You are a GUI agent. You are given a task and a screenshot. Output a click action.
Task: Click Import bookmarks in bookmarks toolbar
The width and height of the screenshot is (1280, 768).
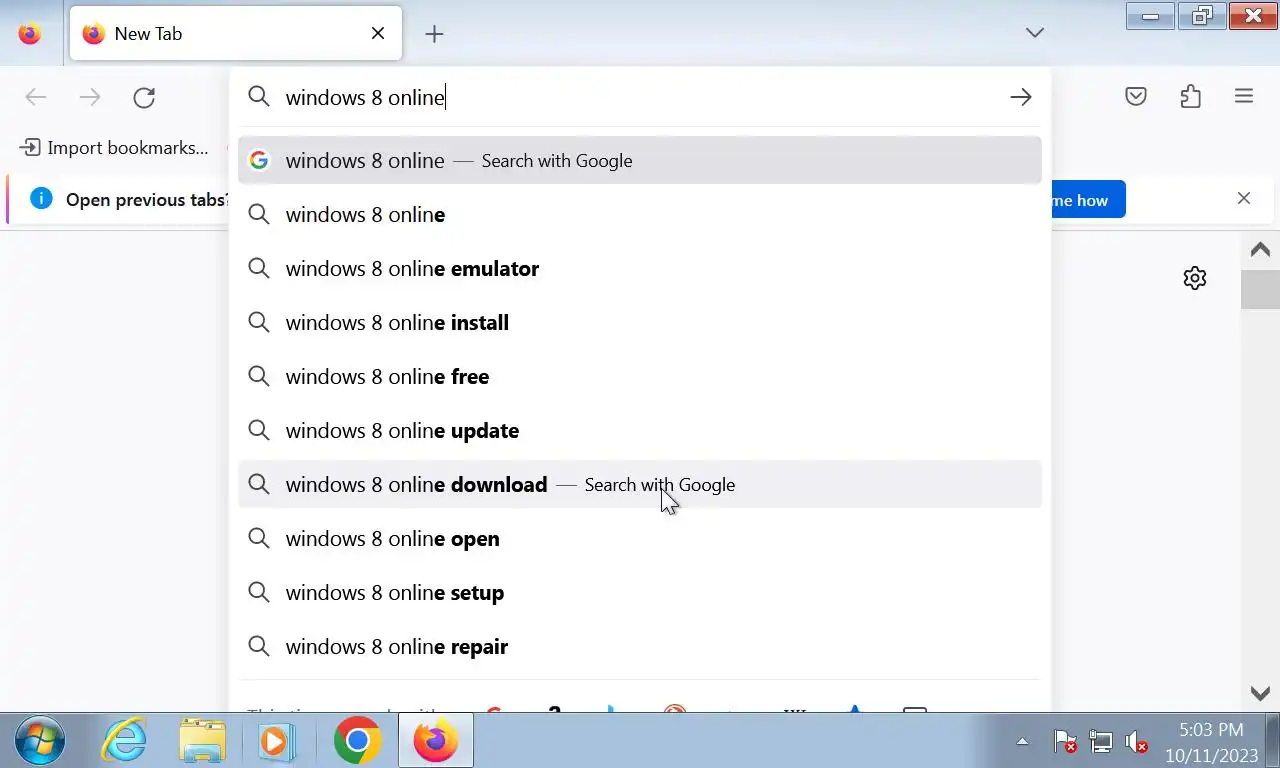tap(114, 148)
